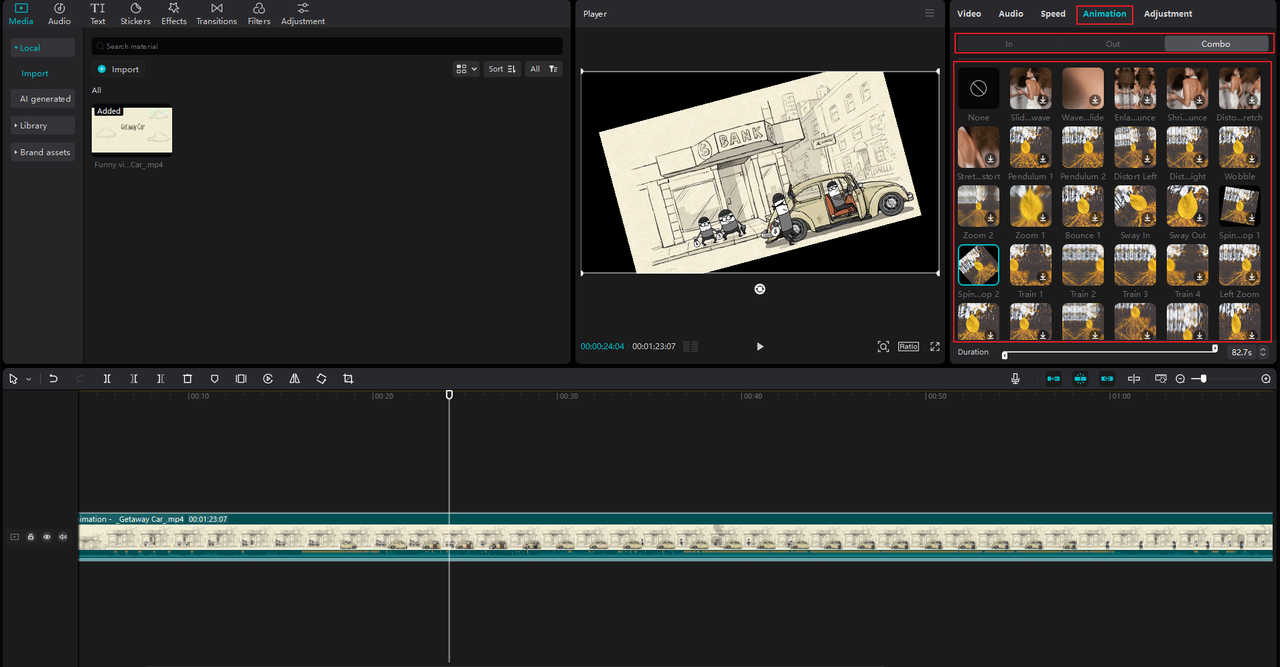Toggle the linkage button in timeline toolbar
This screenshot has height=667, width=1280.
[1107, 379]
